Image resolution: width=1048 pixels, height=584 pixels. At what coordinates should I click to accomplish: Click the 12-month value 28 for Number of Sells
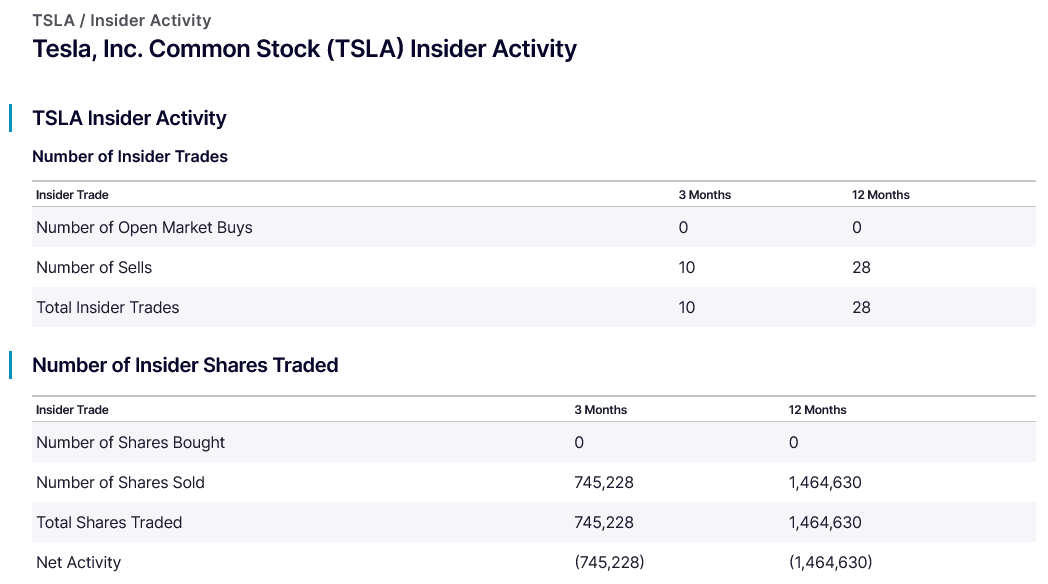861,267
